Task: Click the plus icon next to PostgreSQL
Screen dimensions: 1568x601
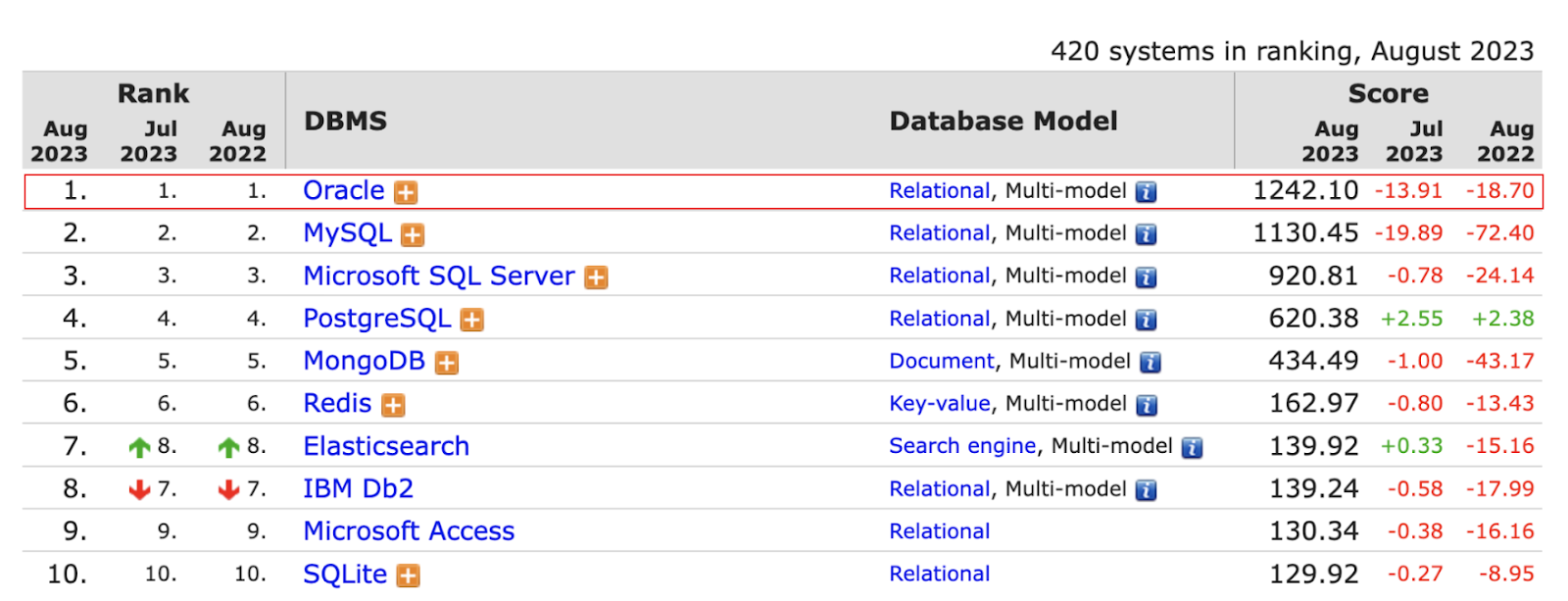Action: tap(472, 320)
